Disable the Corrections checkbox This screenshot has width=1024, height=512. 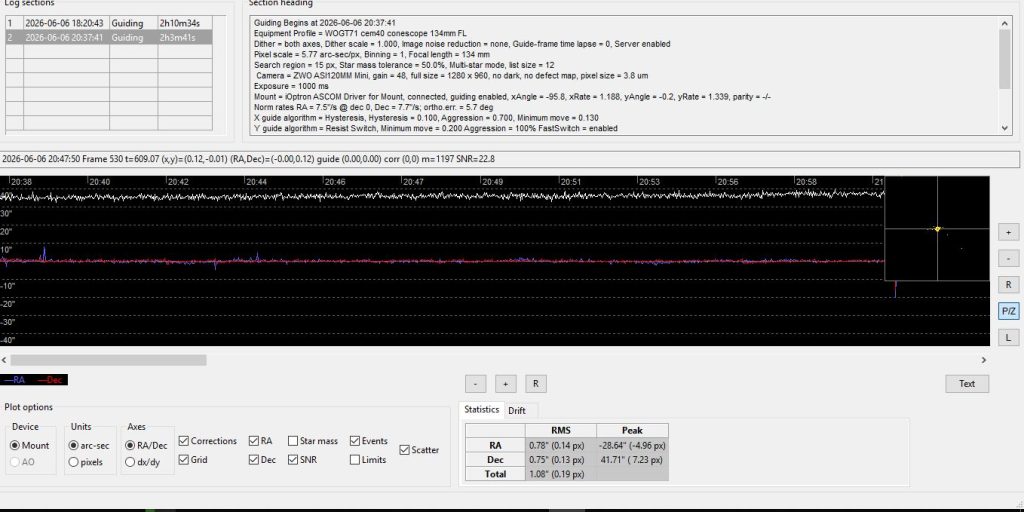184,441
